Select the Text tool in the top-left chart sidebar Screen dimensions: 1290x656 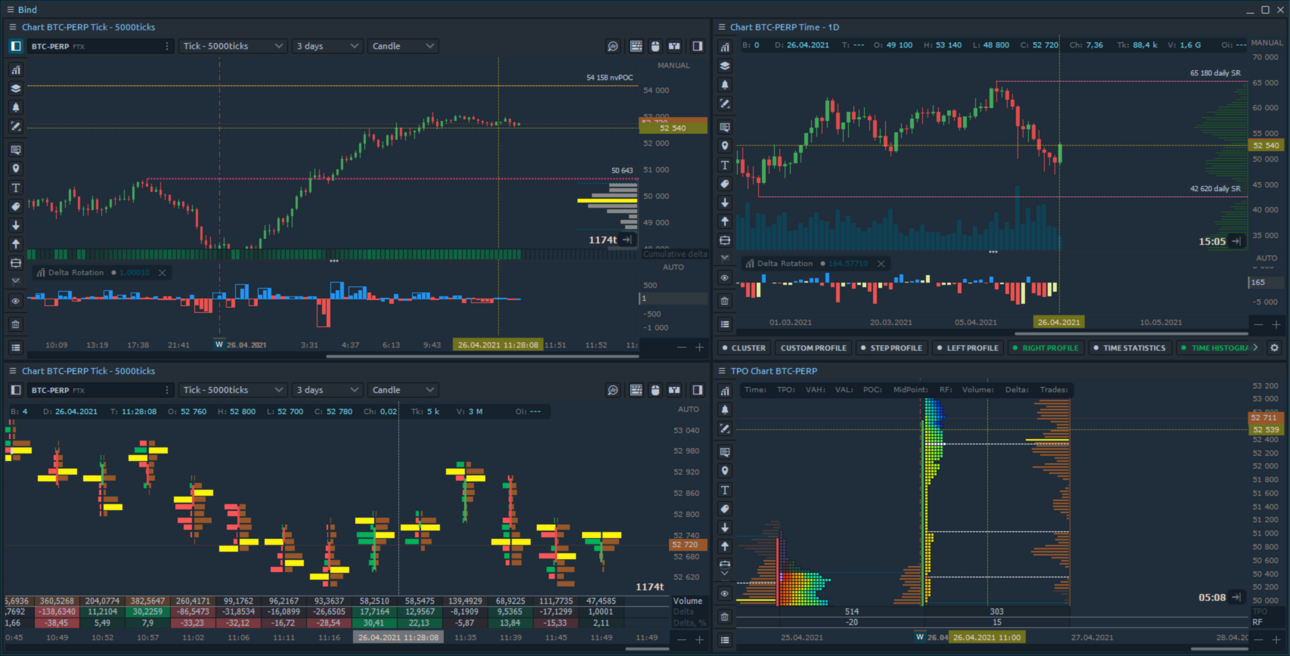[16, 188]
